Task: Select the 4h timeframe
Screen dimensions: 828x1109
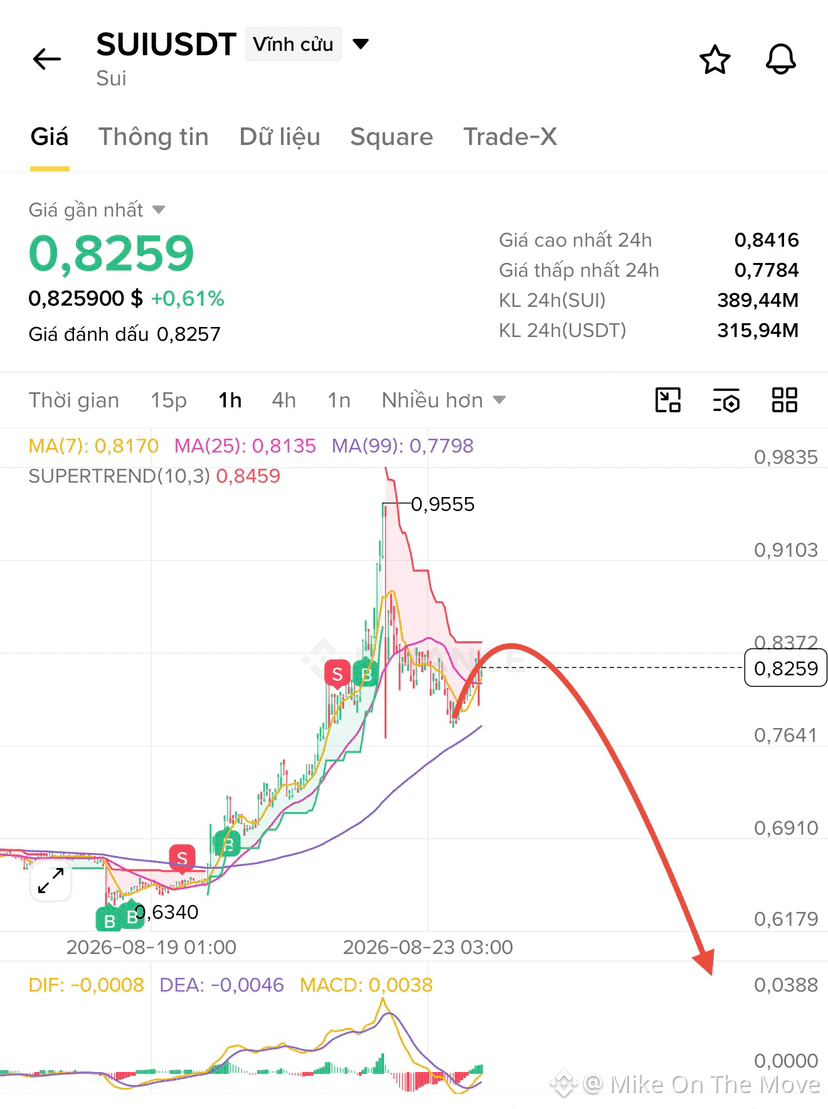Action: pyautogui.click(x=284, y=400)
